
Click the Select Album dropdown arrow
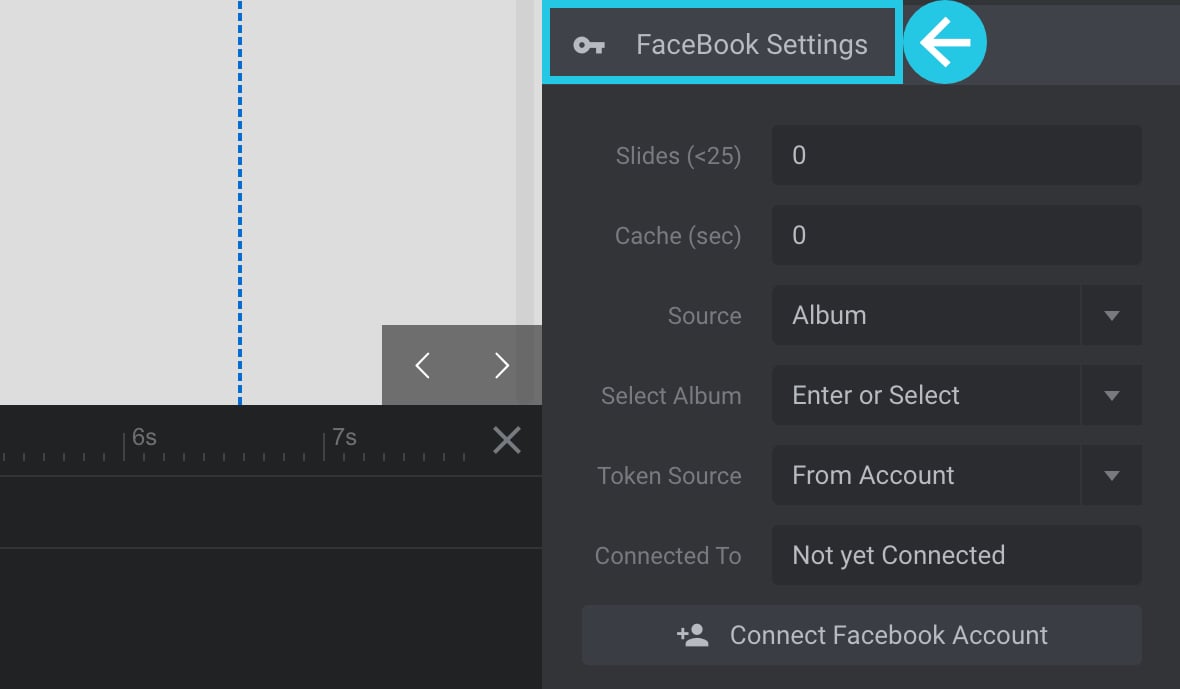[x=1112, y=395]
